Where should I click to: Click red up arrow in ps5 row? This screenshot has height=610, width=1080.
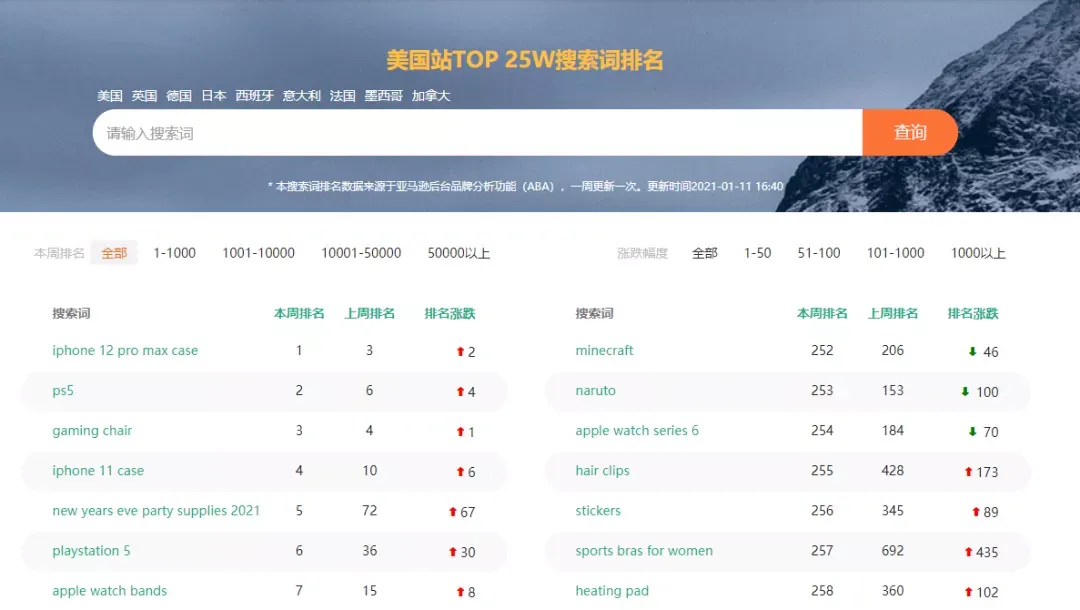460,392
